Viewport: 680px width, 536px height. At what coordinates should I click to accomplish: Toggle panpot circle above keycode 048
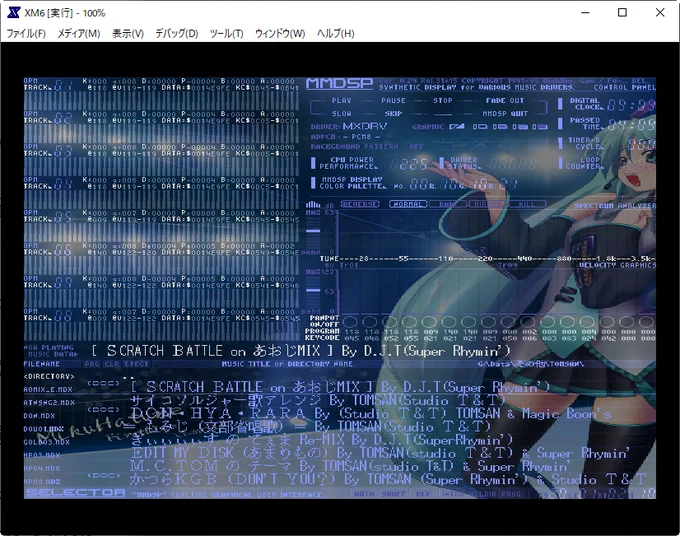click(x=370, y=322)
